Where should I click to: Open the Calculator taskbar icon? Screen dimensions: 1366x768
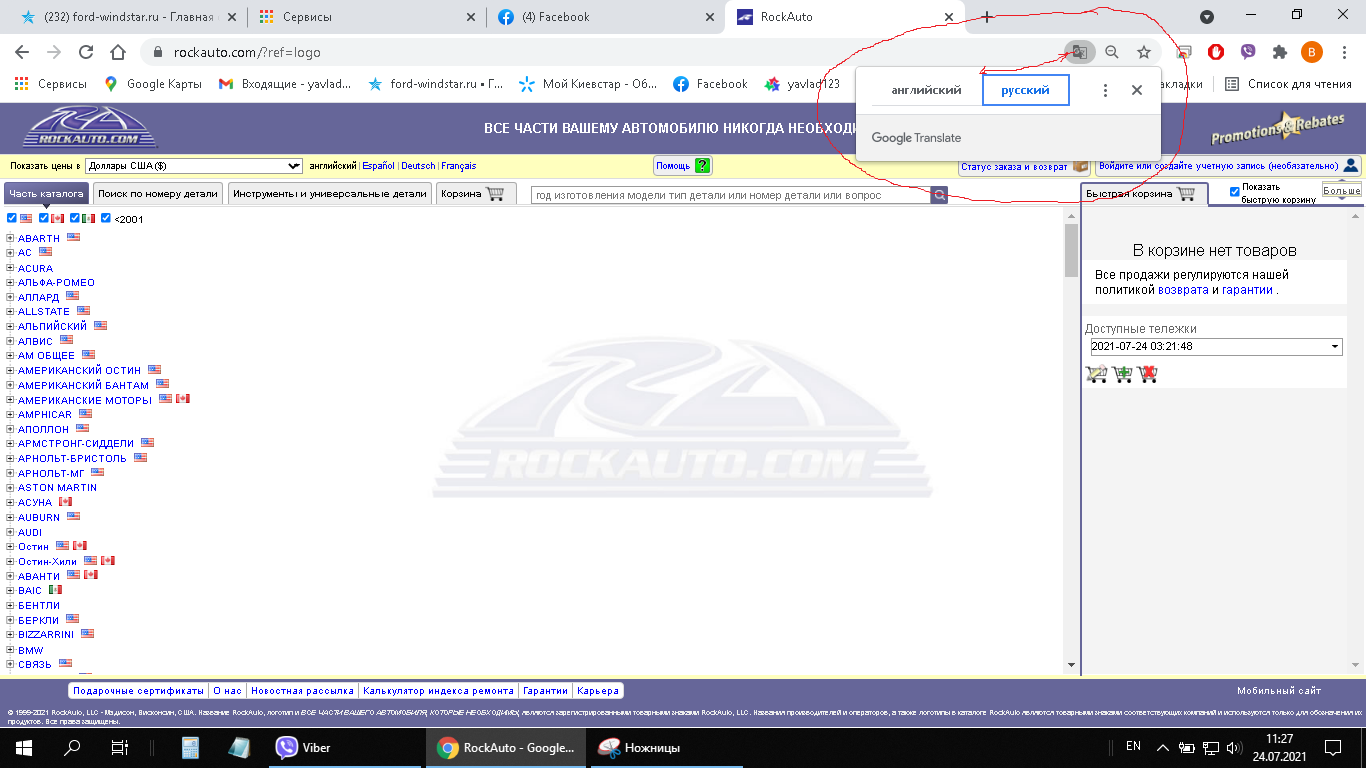click(x=190, y=747)
